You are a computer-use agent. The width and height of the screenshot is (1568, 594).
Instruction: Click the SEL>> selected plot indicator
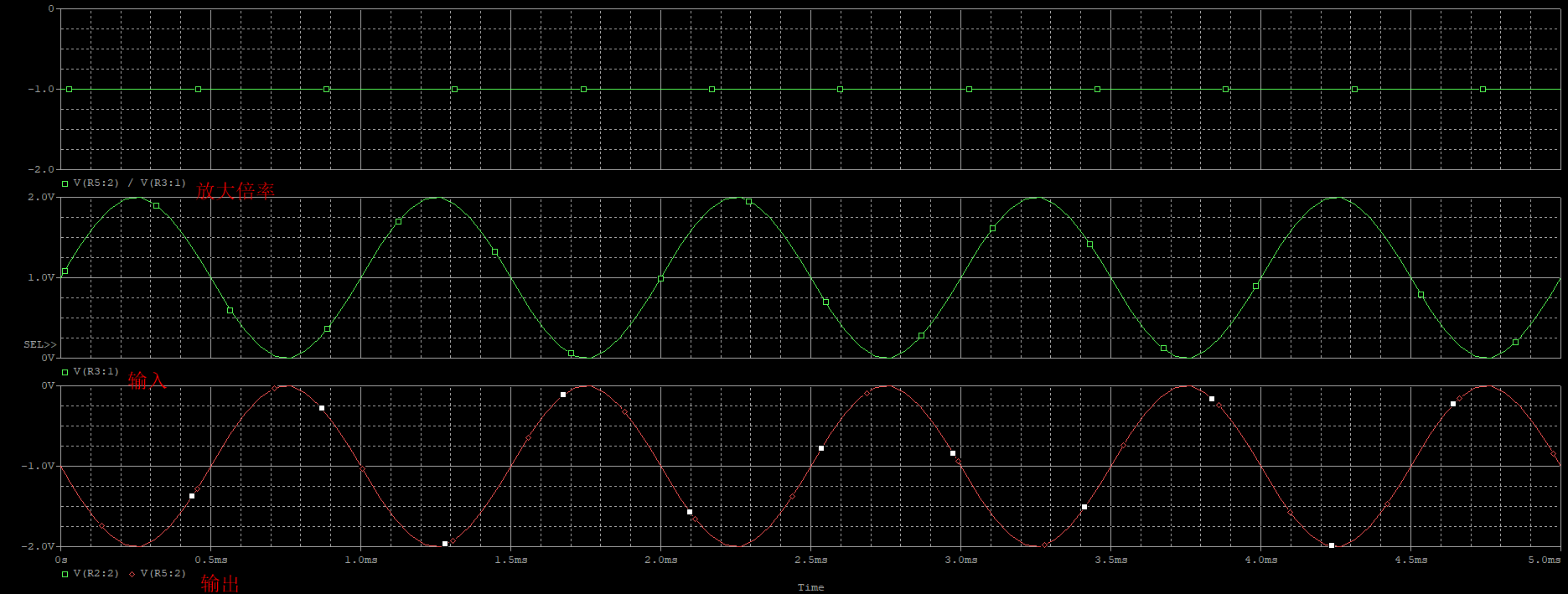pos(40,344)
